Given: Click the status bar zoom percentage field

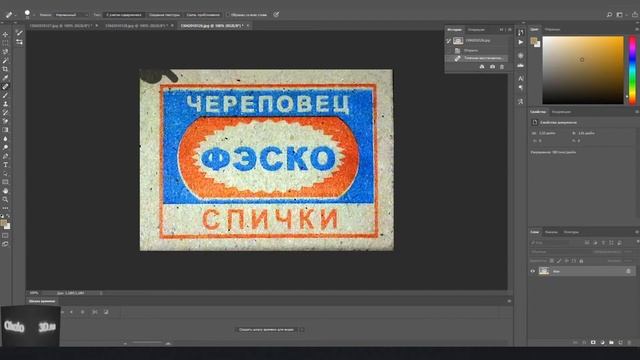Looking at the screenshot, I should (34, 293).
